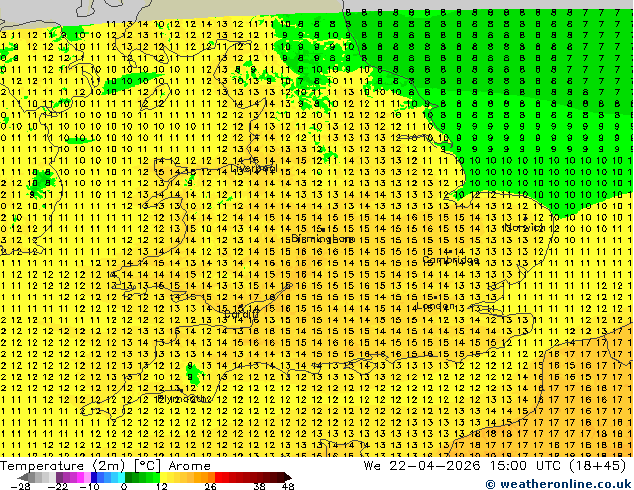The width and height of the screenshot is (634, 490).
Task: Click the legend value 26
Action: point(210,486)
